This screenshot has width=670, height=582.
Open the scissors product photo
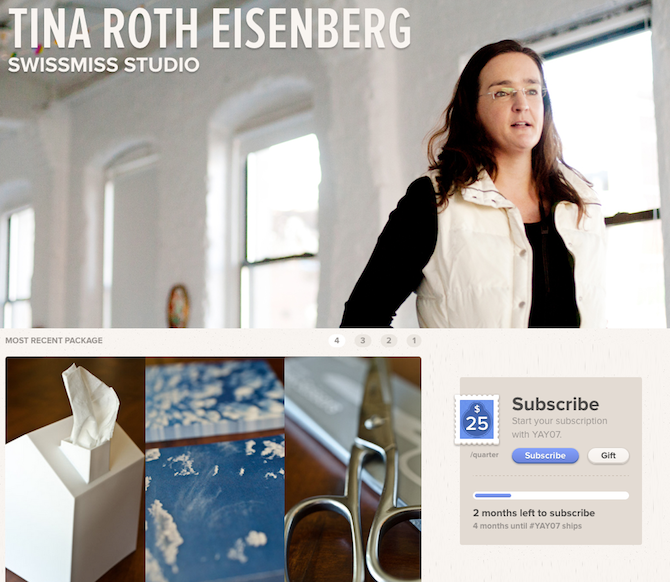coord(353,470)
